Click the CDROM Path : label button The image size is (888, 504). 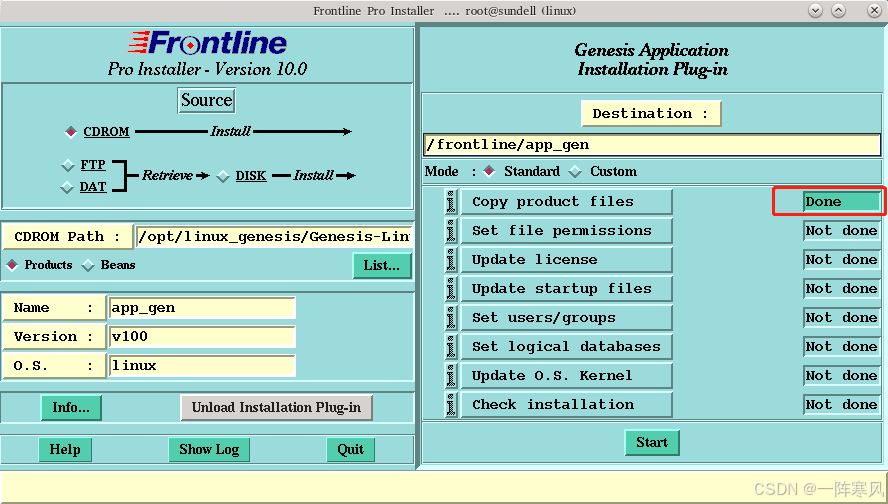click(67, 237)
